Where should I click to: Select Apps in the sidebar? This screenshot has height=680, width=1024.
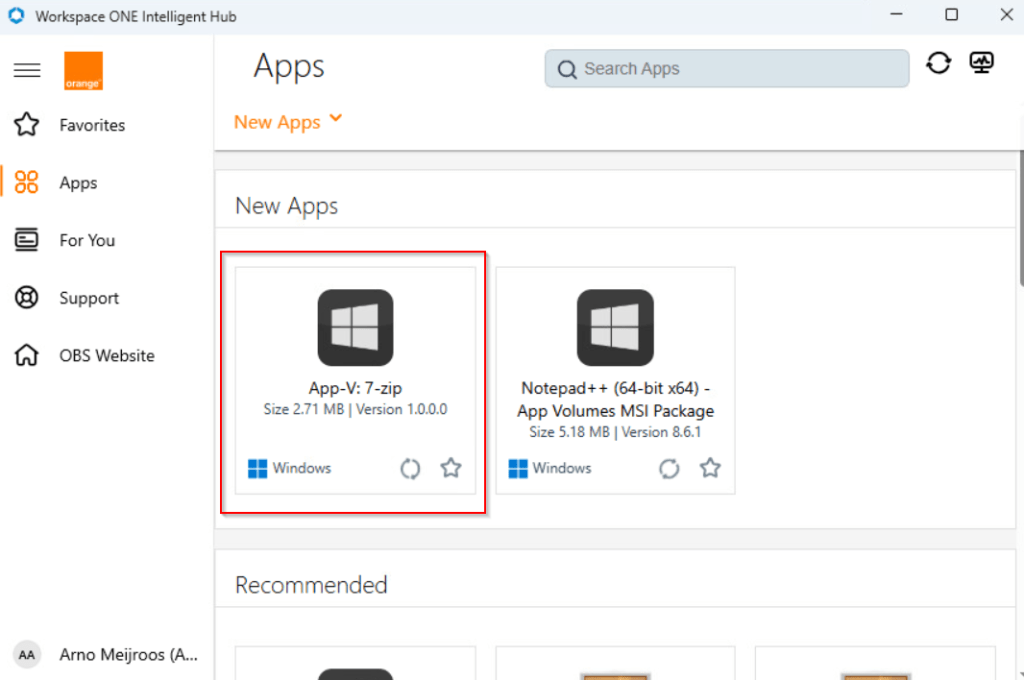click(78, 183)
